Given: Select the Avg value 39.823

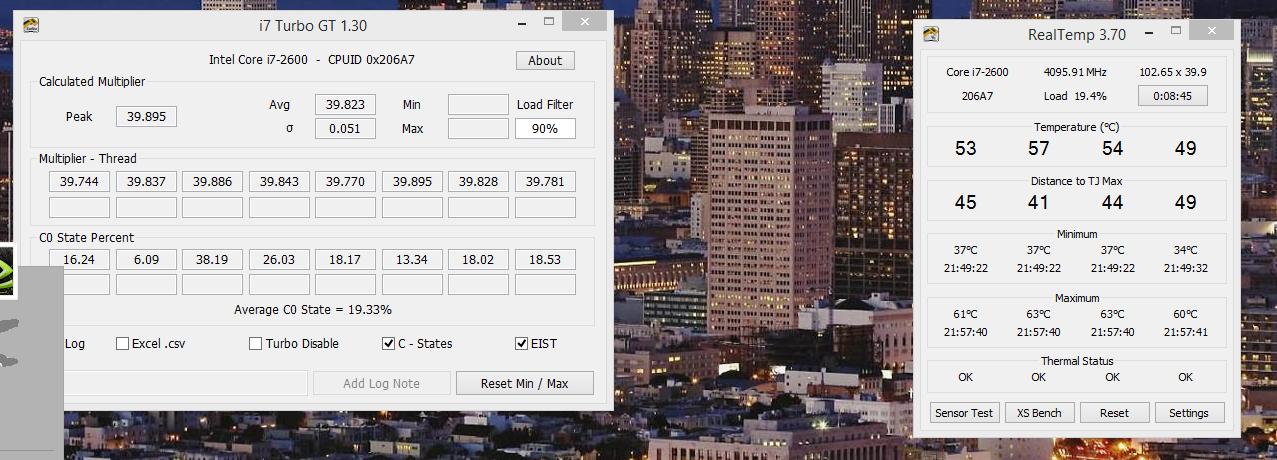Looking at the screenshot, I should click(345, 104).
